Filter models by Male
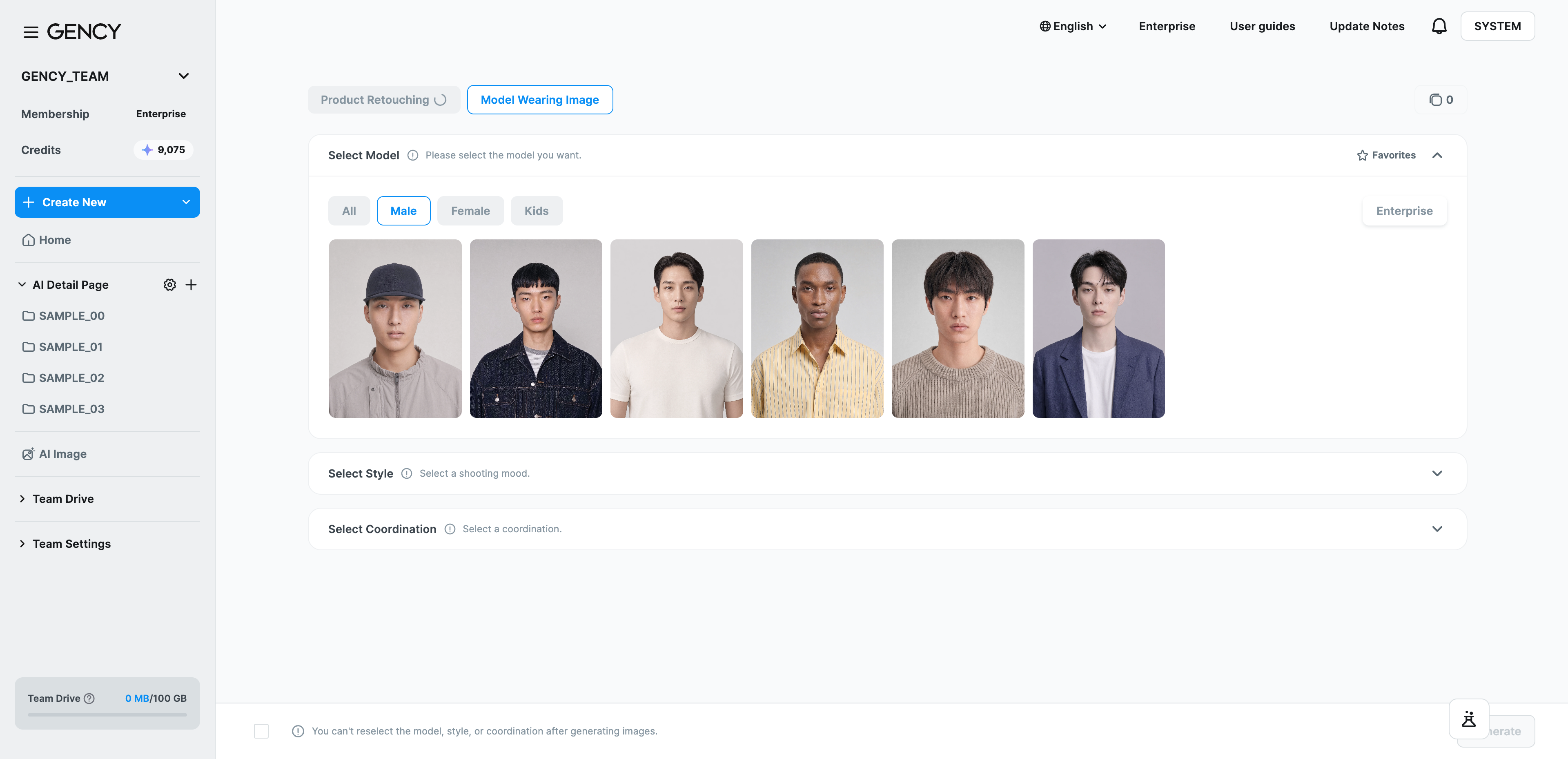This screenshot has height=759, width=1568. [x=403, y=211]
